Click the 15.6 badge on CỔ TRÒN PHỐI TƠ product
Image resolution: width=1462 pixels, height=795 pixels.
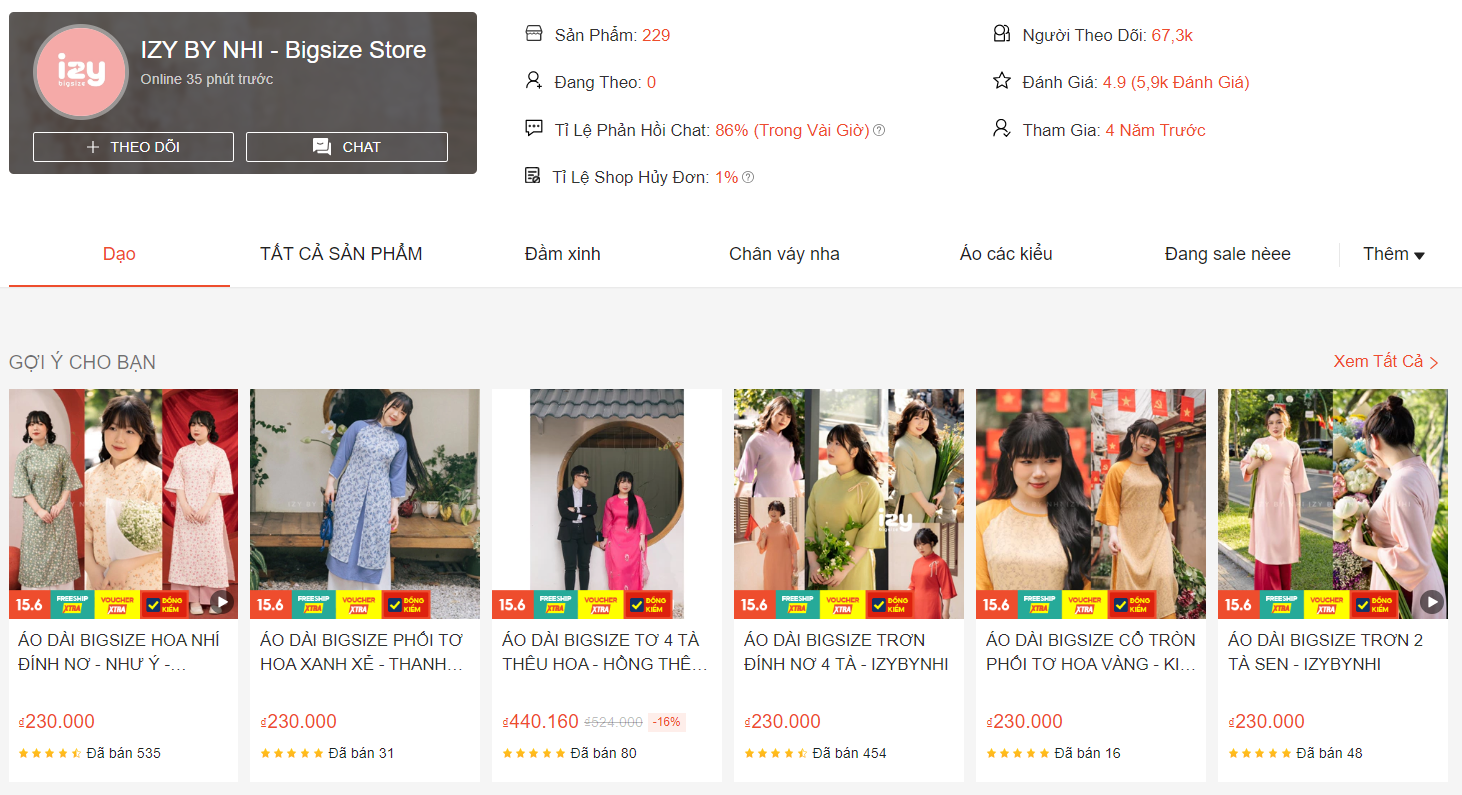997,605
